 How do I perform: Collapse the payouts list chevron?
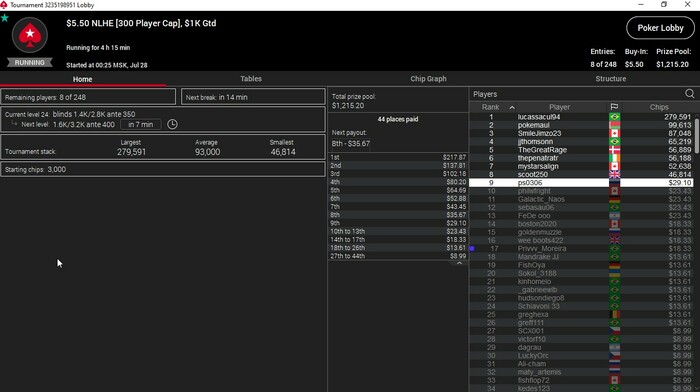(459, 263)
